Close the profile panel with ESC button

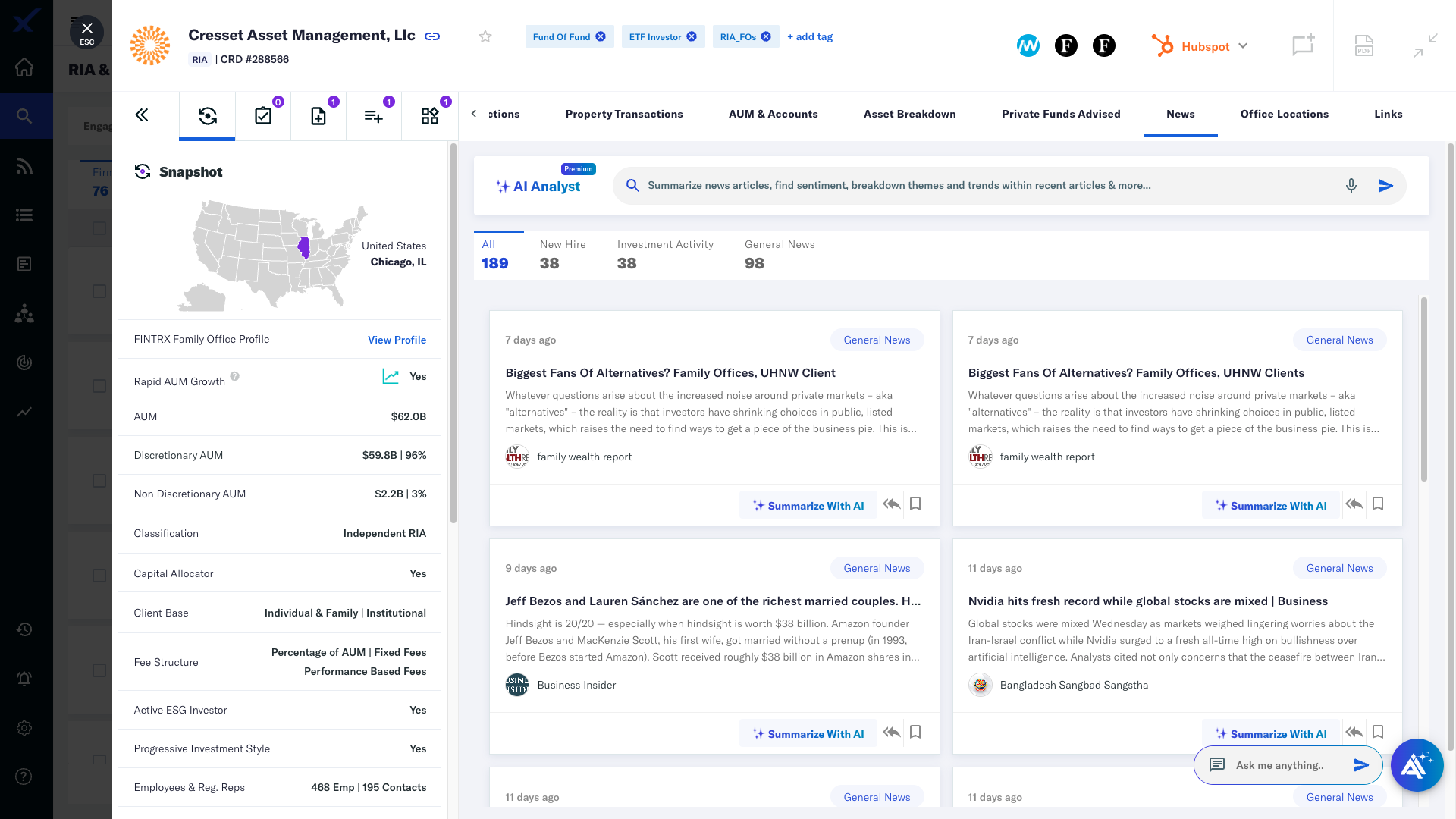tap(86, 33)
